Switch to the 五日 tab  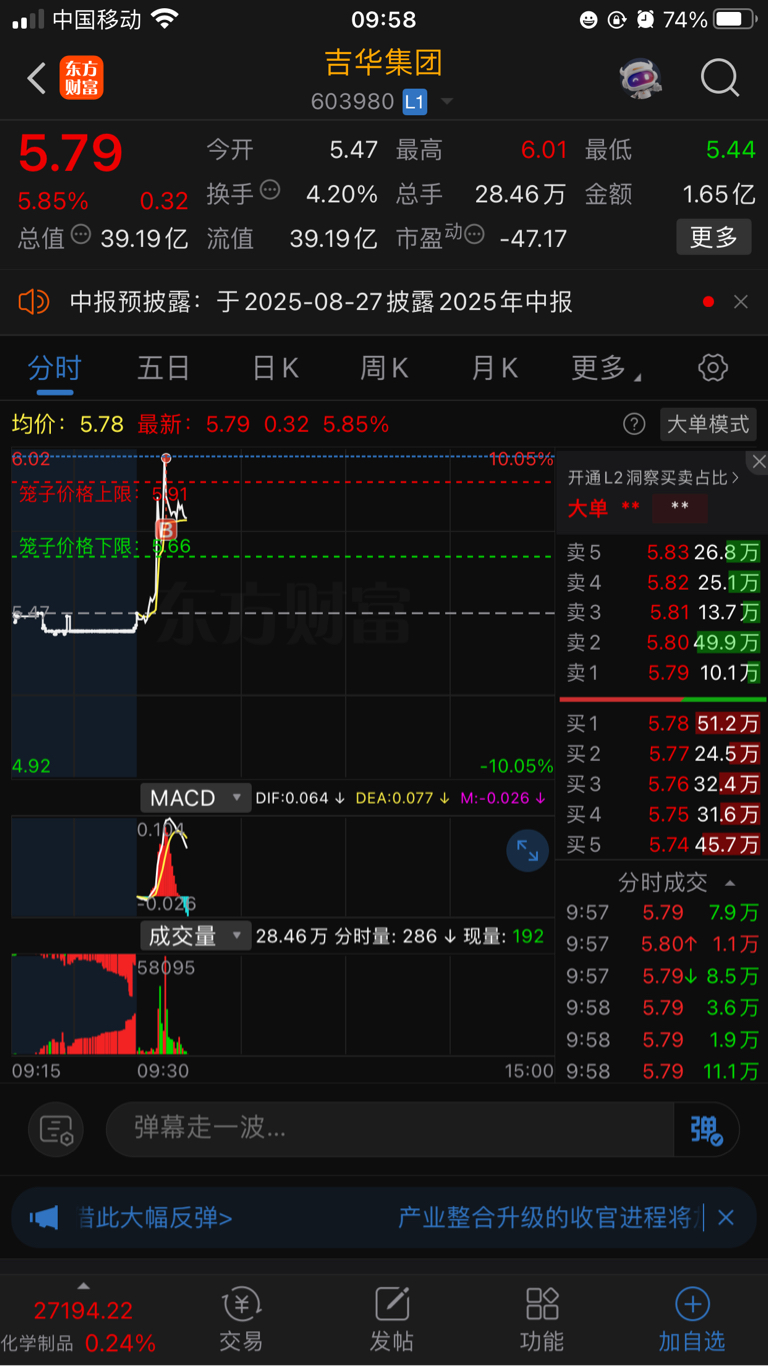pyautogui.click(x=164, y=368)
